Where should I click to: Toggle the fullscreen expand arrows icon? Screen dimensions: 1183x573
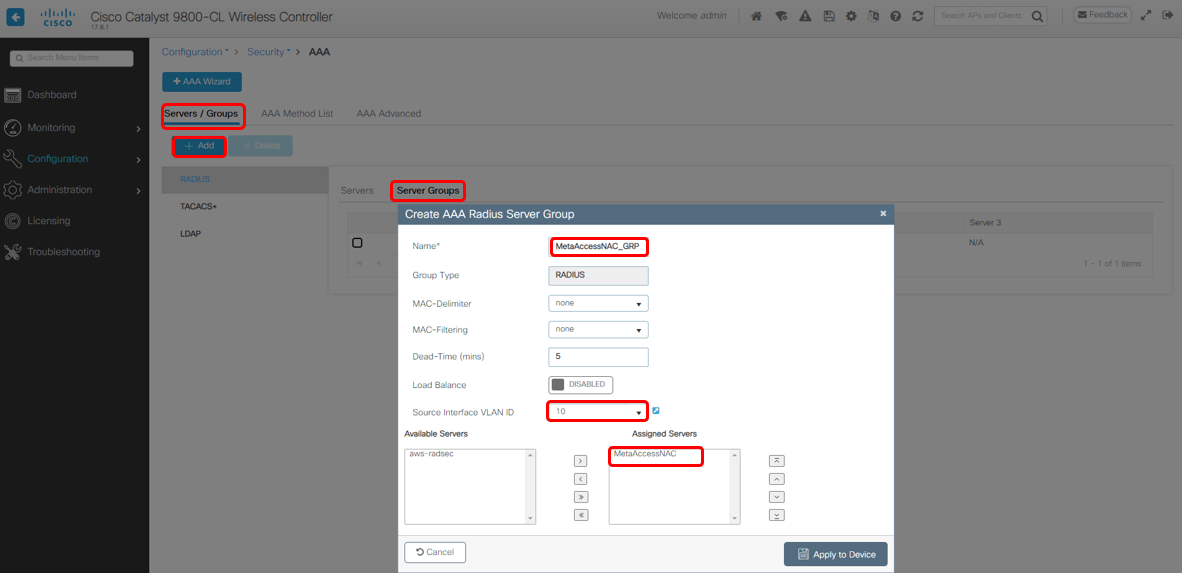click(1146, 15)
